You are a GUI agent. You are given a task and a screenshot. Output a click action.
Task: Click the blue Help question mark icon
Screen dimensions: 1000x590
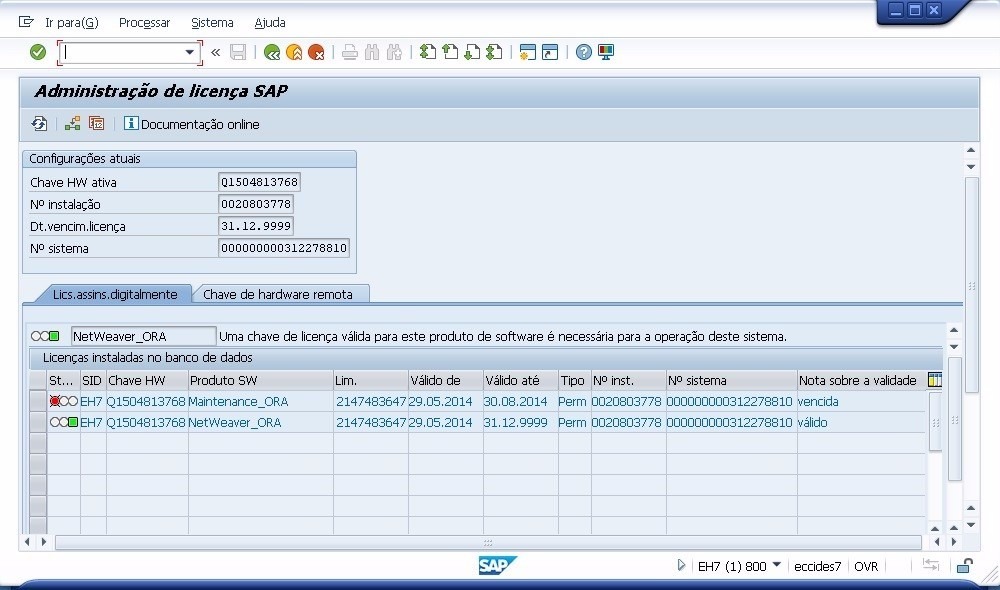[x=584, y=52]
